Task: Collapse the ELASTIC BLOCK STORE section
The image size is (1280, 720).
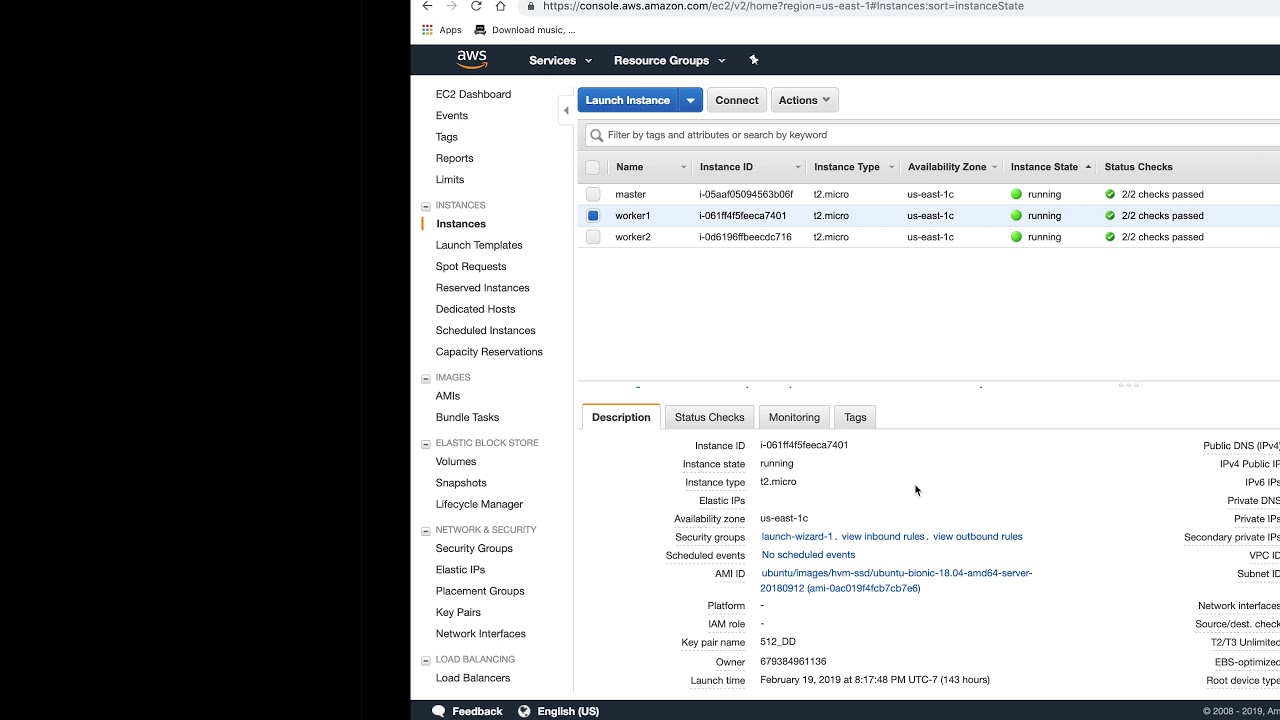Action: click(426, 443)
